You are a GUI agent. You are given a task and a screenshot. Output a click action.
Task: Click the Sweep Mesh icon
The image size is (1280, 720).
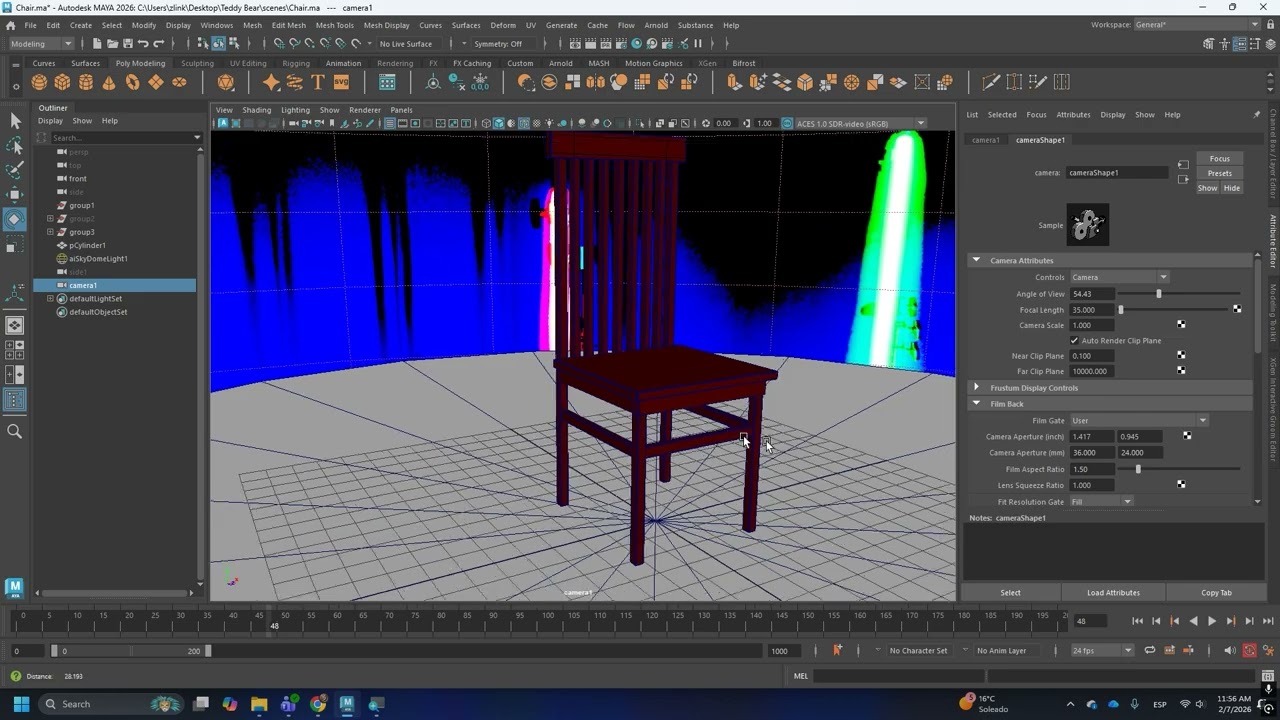(x=294, y=82)
